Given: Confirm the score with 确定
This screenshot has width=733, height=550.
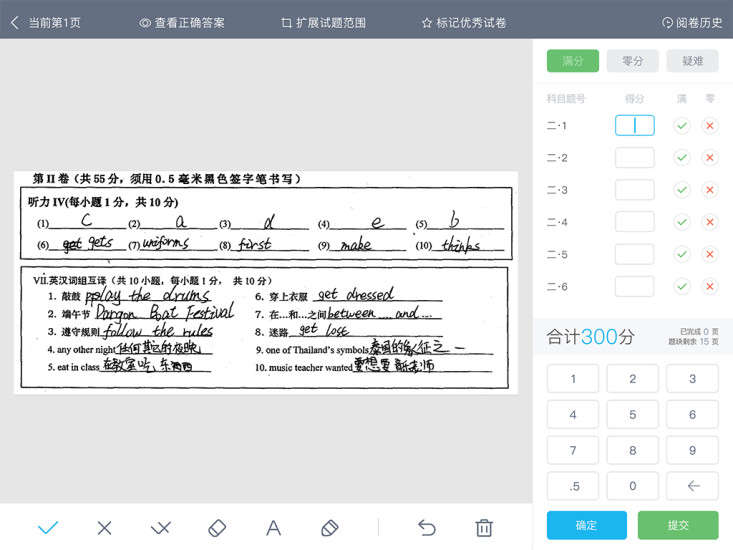Looking at the screenshot, I should 587,525.
